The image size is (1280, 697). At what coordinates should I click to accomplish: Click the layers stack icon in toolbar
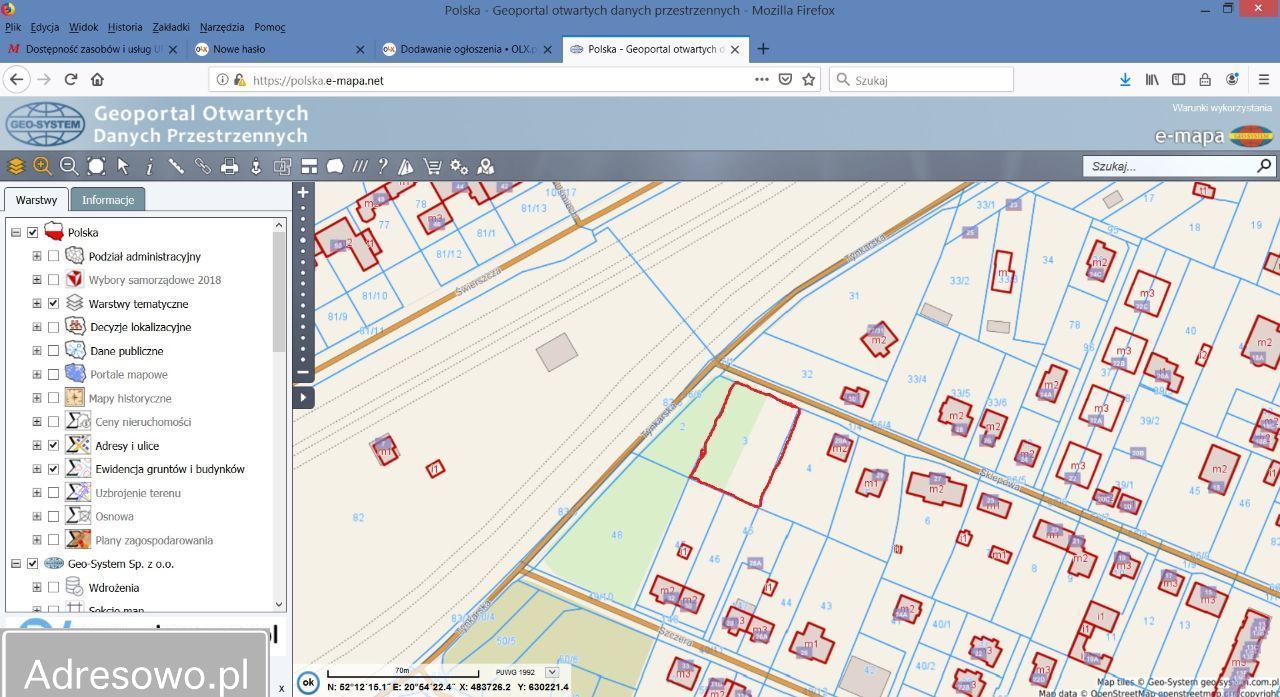16,166
